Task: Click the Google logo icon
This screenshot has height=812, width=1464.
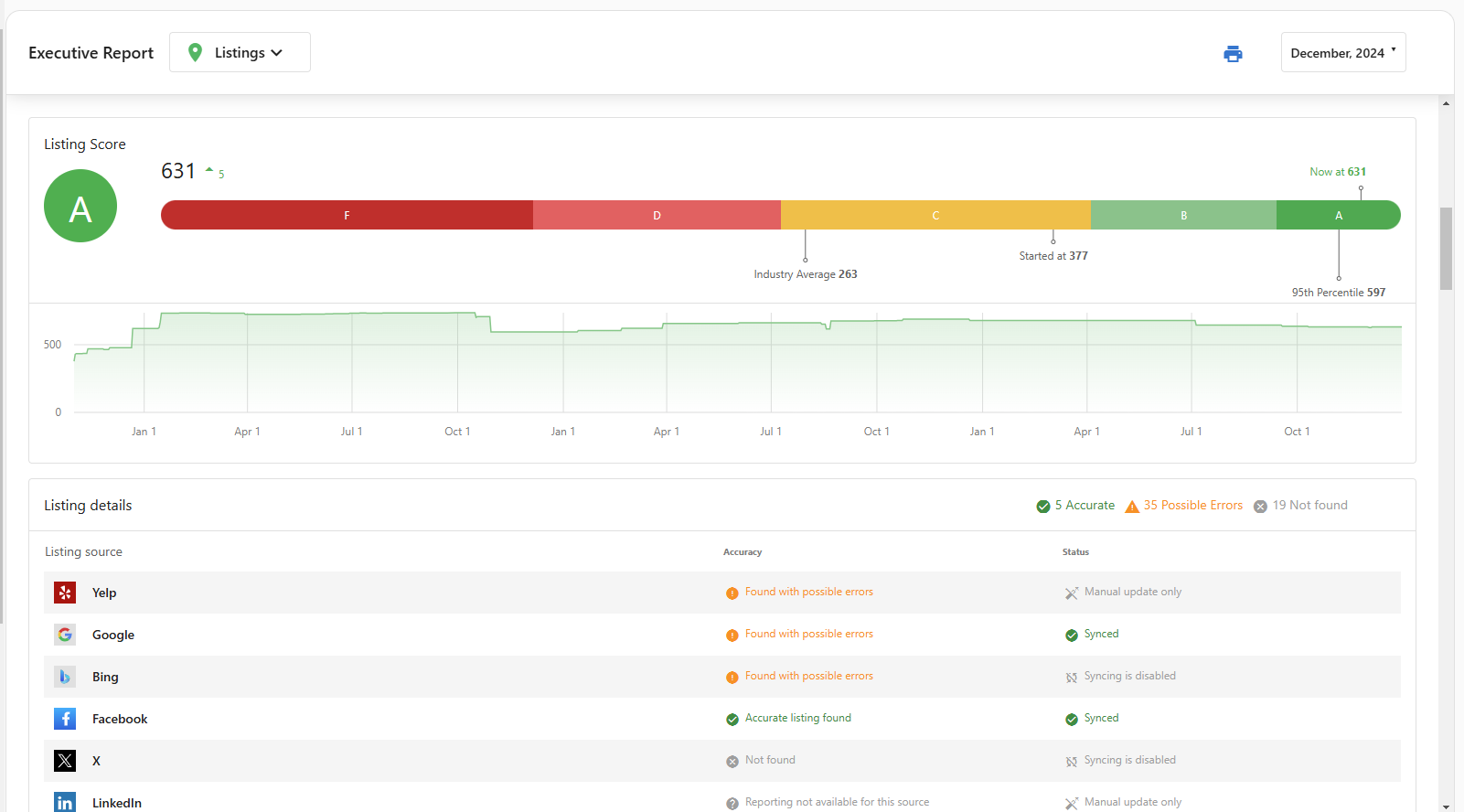Action: click(x=65, y=635)
